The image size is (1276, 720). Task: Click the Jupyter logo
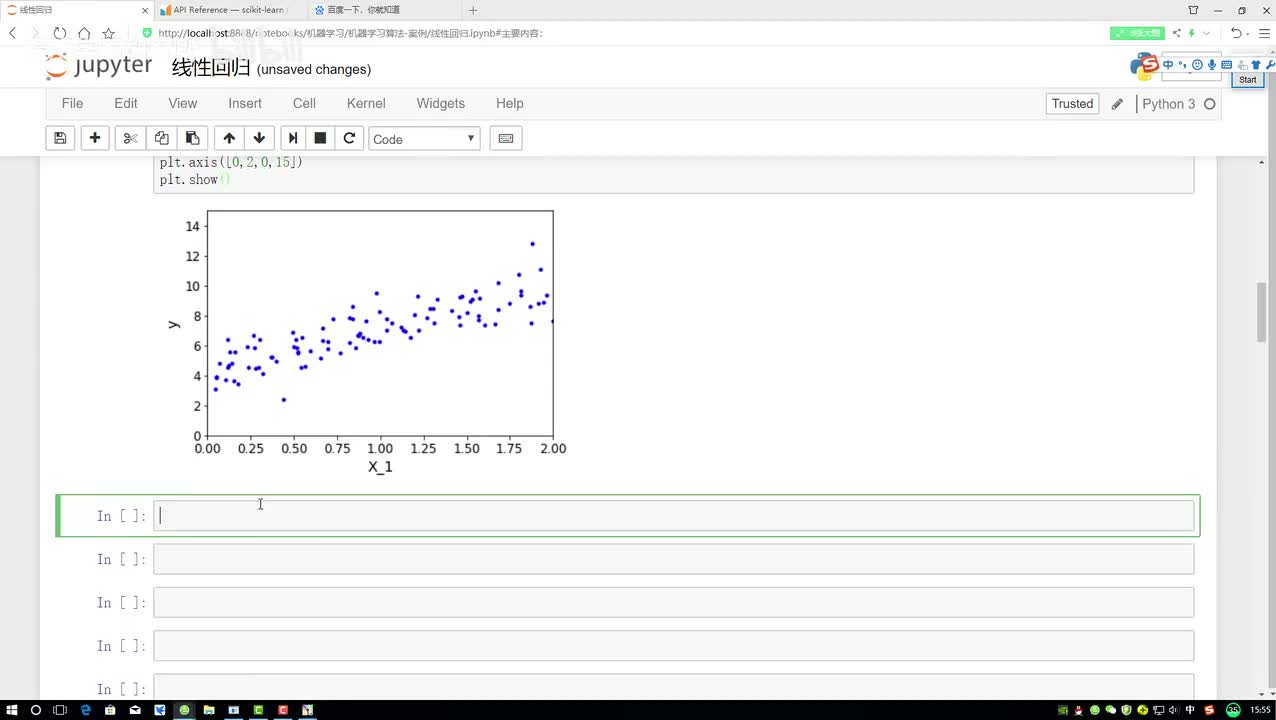point(99,67)
